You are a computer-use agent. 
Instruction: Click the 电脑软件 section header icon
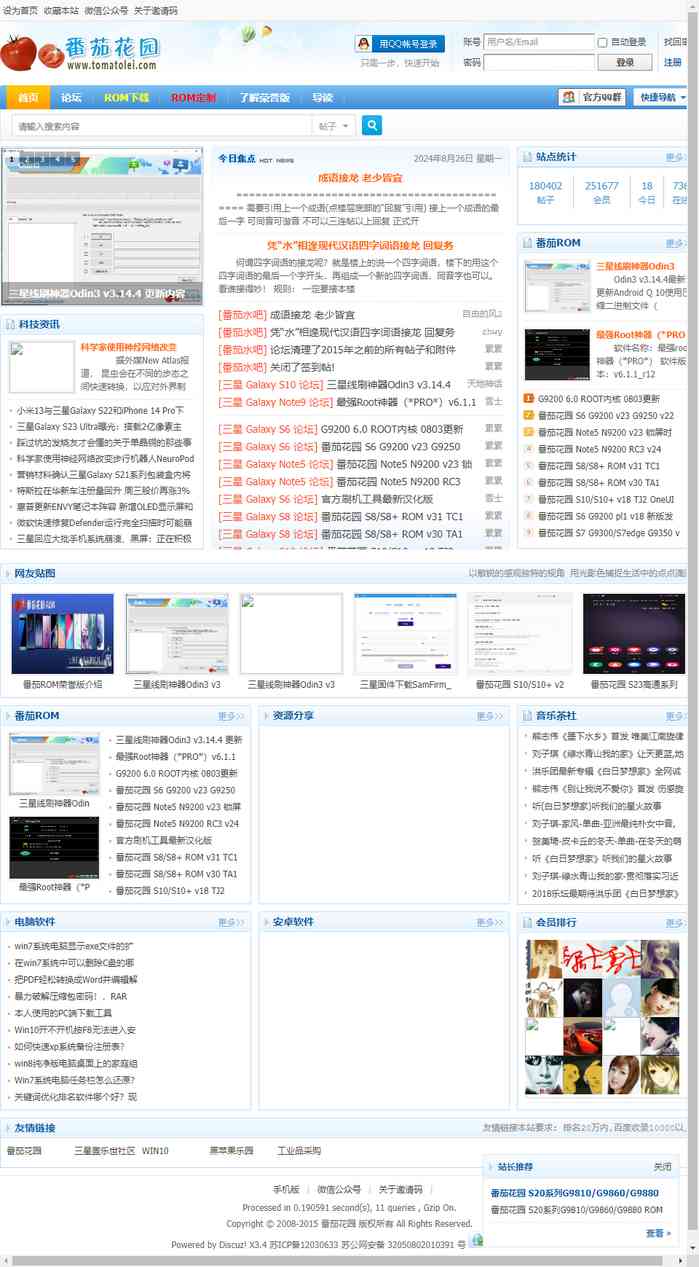(8, 922)
